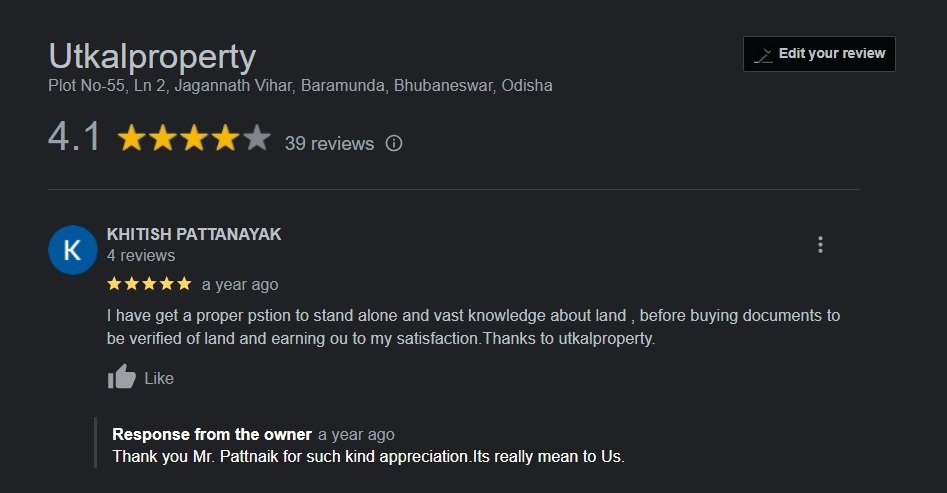Click the '39 reviews' count
The image size is (947, 493).
329,143
